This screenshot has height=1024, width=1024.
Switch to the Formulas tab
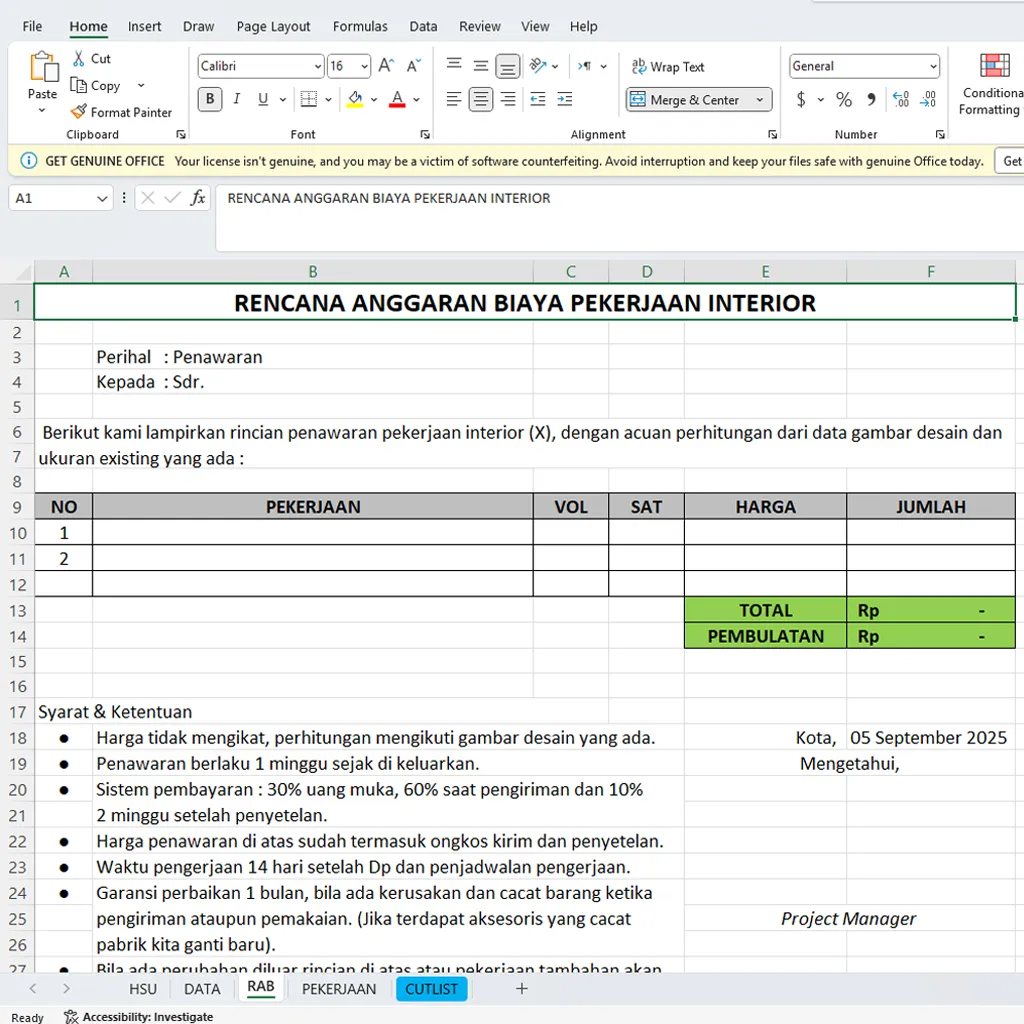(x=360, y=27)
